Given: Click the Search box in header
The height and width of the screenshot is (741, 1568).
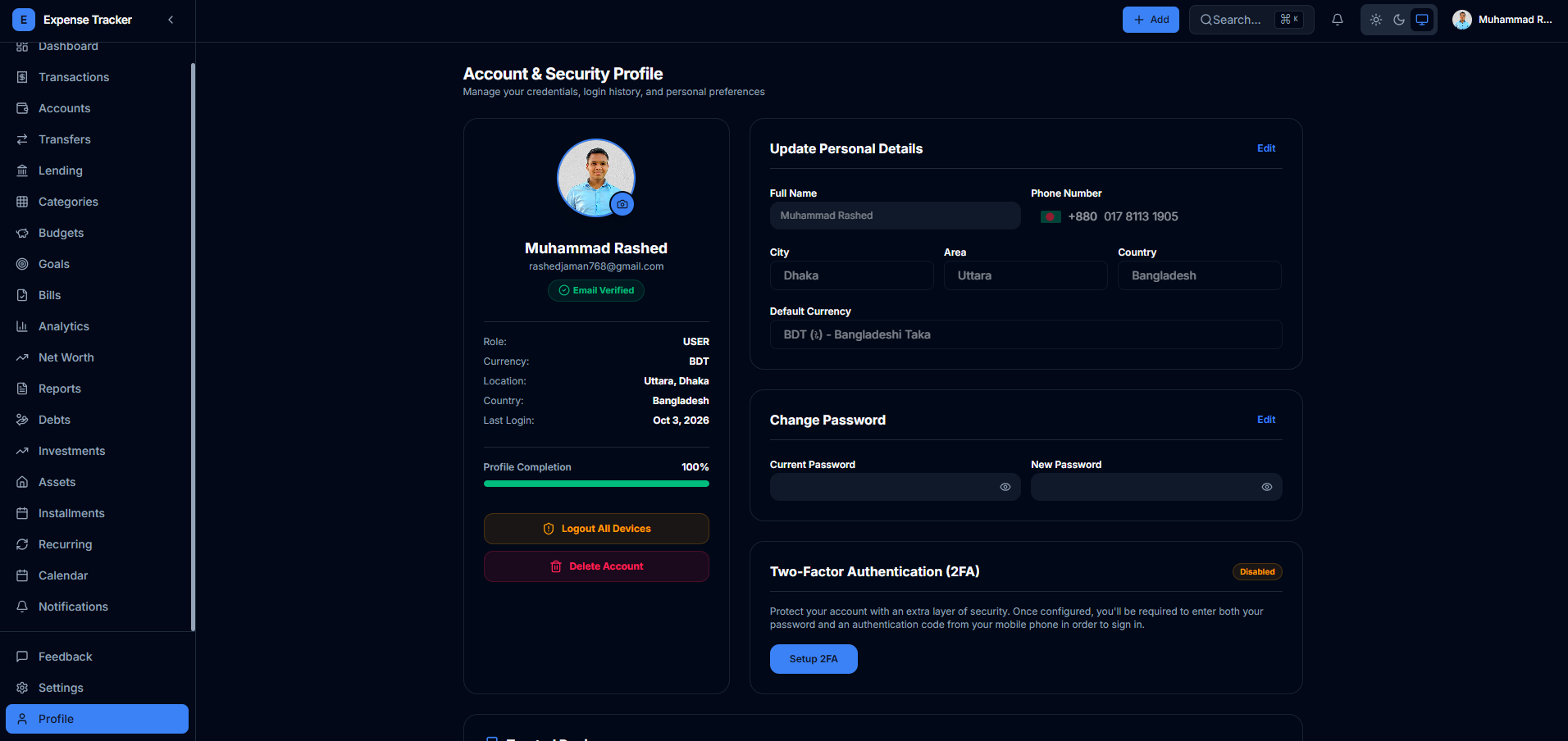Looking at the screenshot, I should (1251, 20).
